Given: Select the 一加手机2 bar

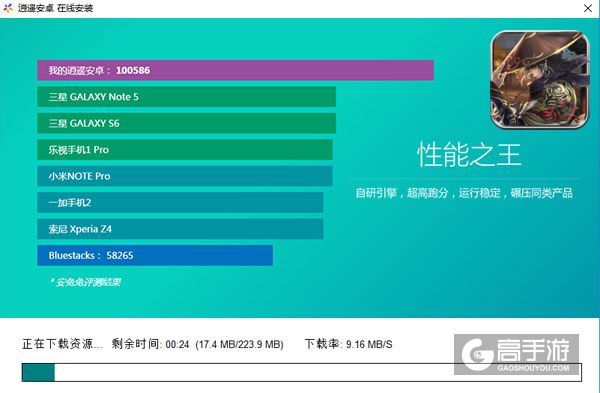Looking at the screenshot, I should [x=180, y=202].
